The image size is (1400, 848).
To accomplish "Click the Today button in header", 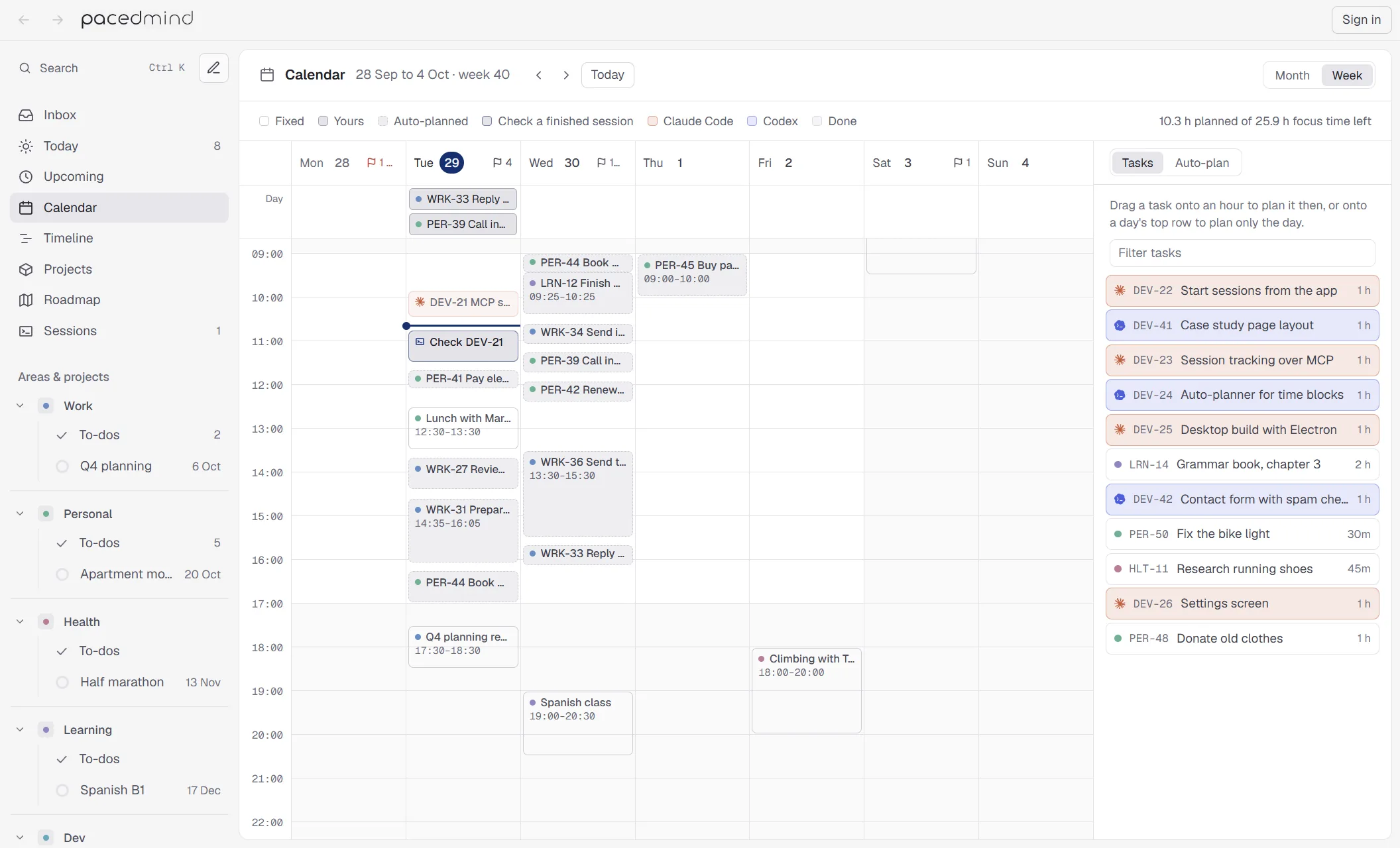I will [607, 75].
